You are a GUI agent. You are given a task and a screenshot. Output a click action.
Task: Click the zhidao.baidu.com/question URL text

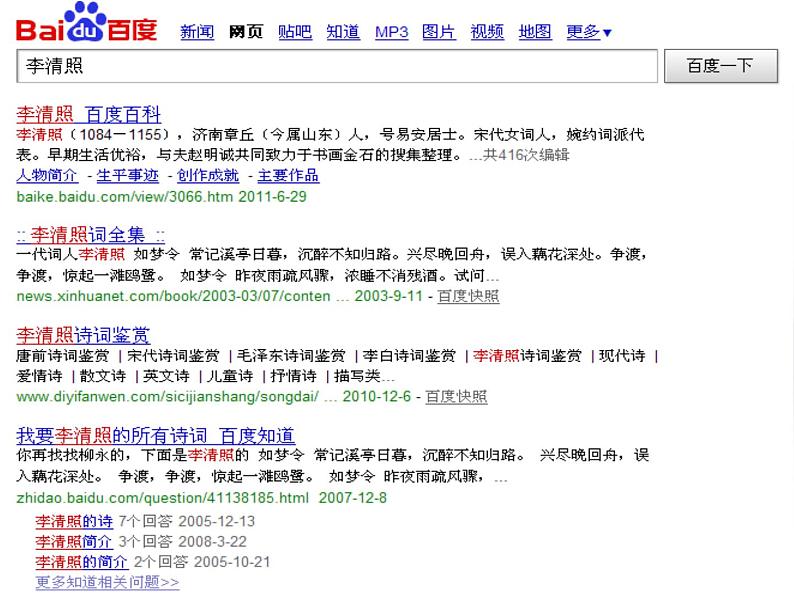(163, 498)
